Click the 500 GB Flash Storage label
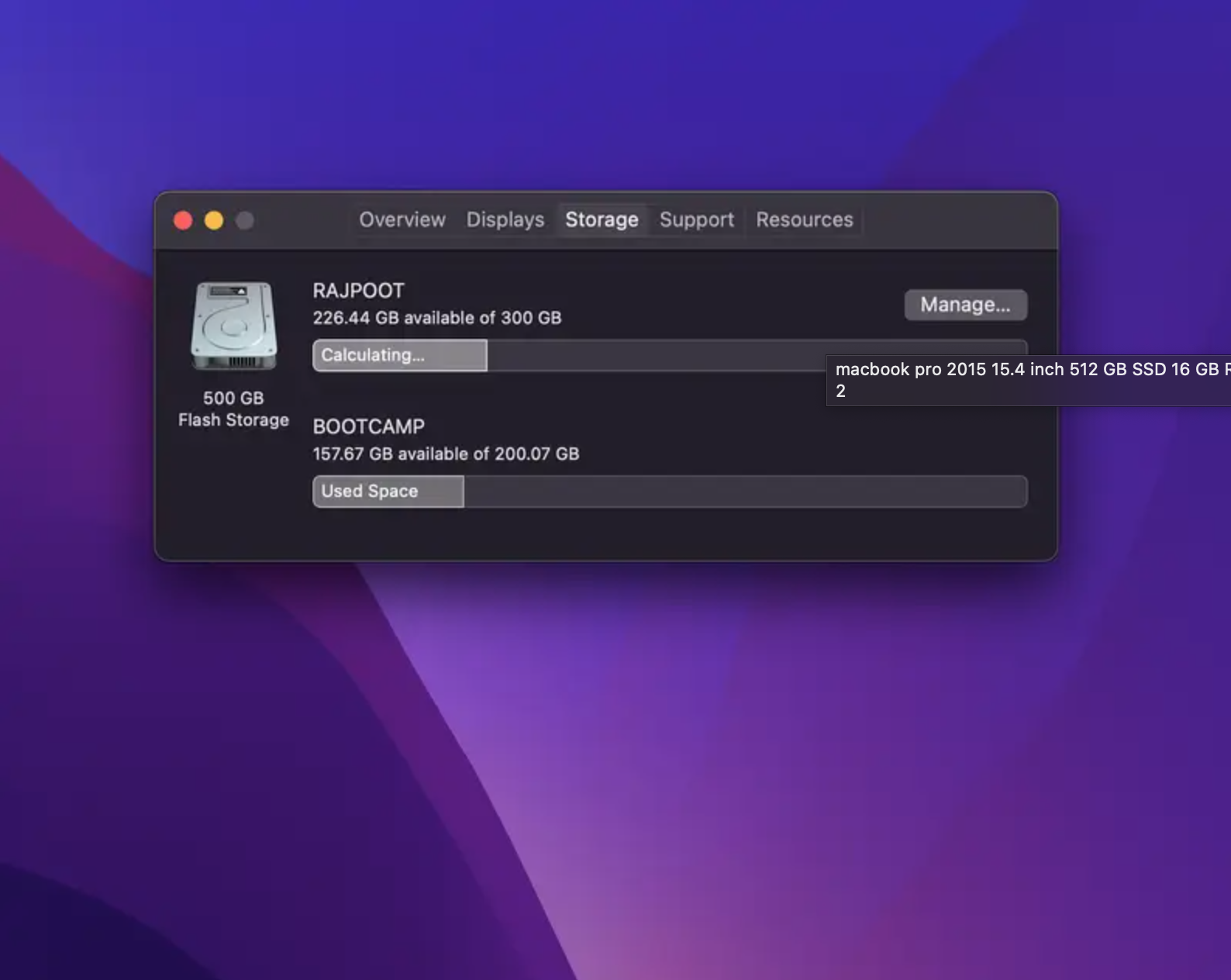The image size is (1231, 980). point(233,409)
